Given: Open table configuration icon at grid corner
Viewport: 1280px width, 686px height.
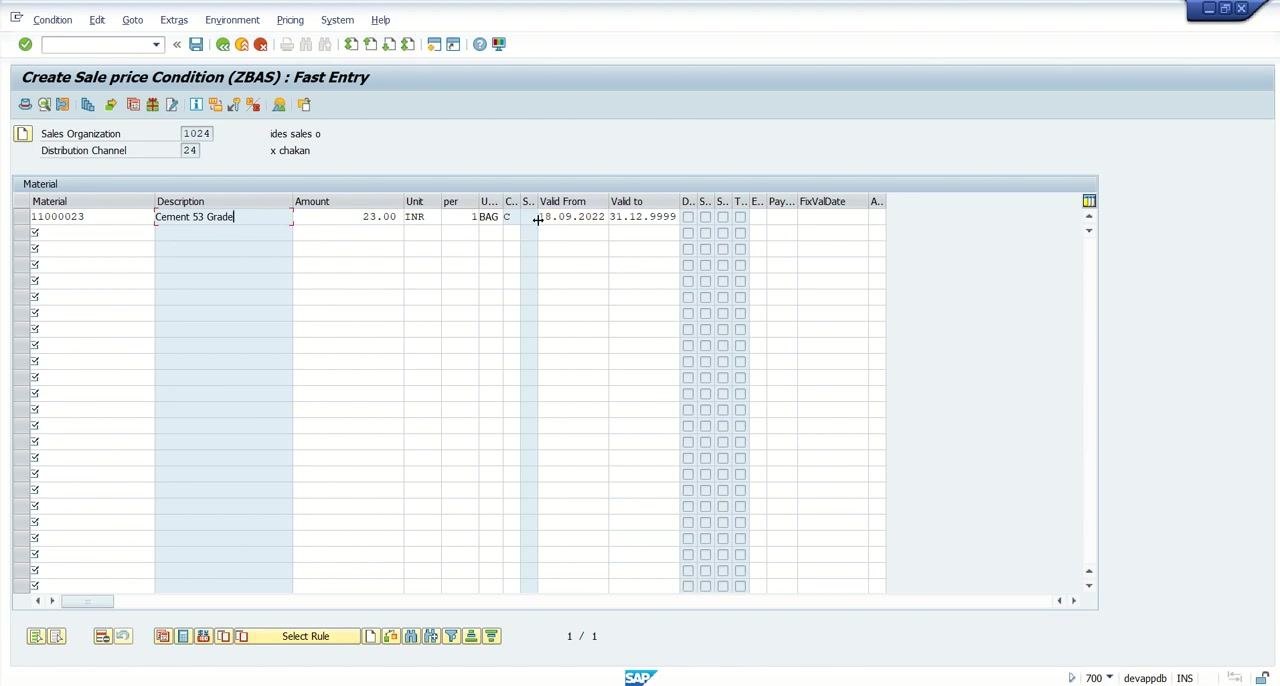Looking at the screenshot, I should point(1089,201).
